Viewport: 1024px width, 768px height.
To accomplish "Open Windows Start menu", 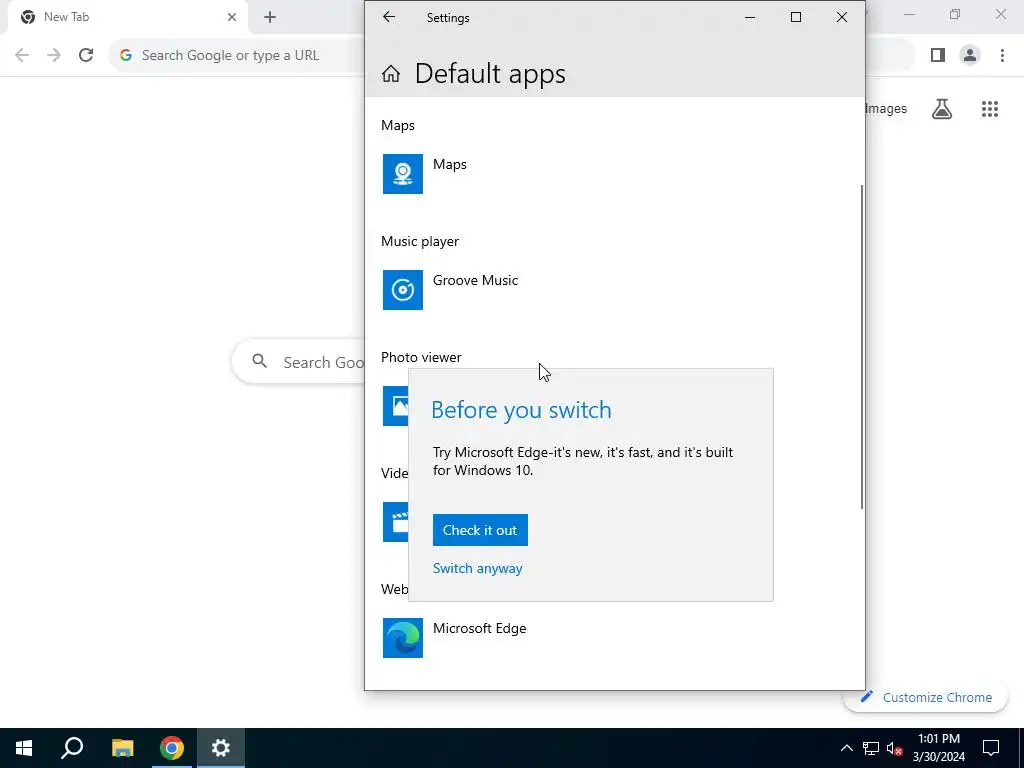I will pyautogui.click(x=24, y=748).
